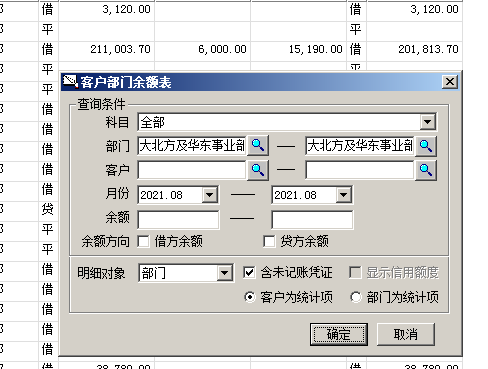Open ending 月份 dropdown 2021.08
488x369 pixels.
tap(343, 195)
